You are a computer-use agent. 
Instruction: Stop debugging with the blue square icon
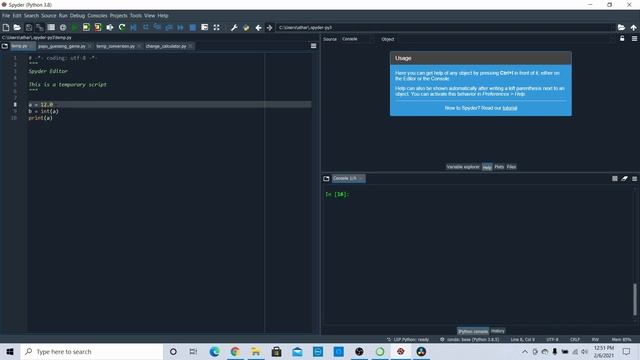[193, 27]
